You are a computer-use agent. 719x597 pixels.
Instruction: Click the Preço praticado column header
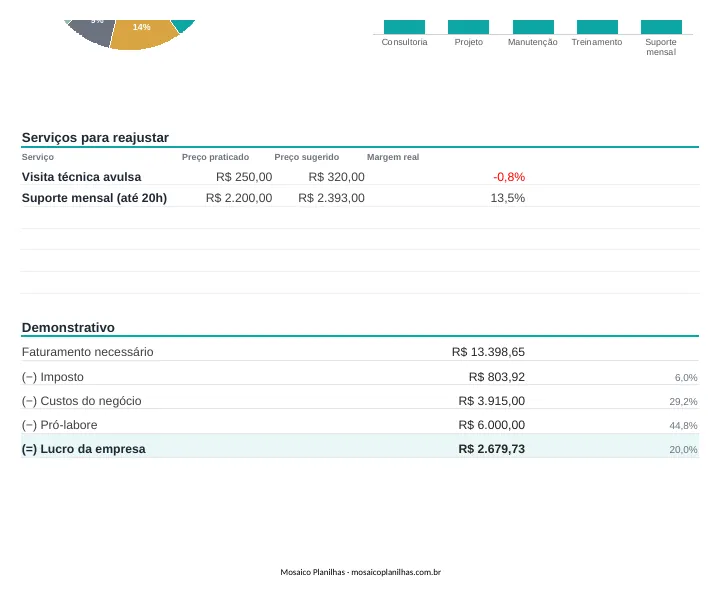tap(216, 157)
